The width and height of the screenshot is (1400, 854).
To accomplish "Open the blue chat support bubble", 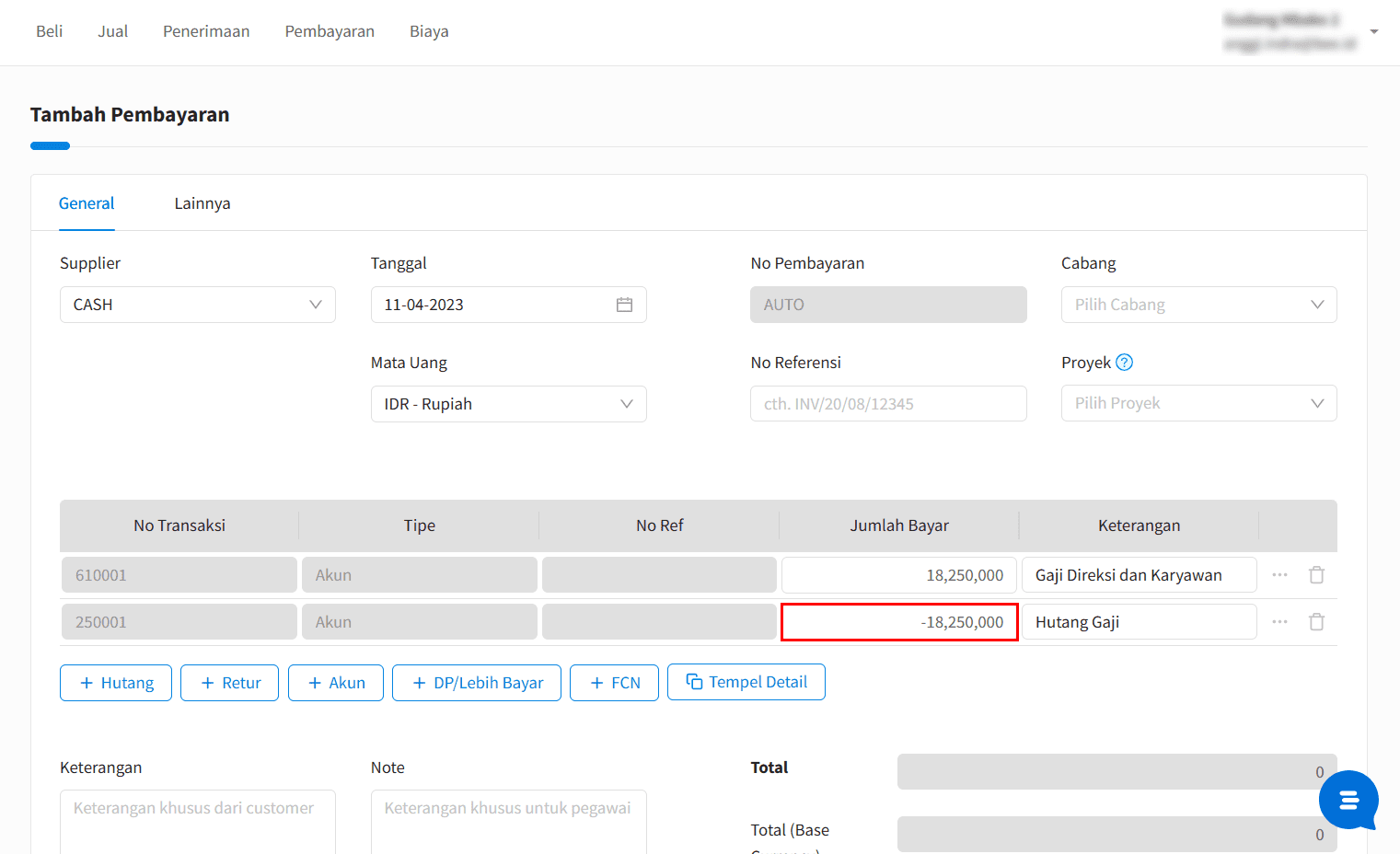I will point(1348,800).
